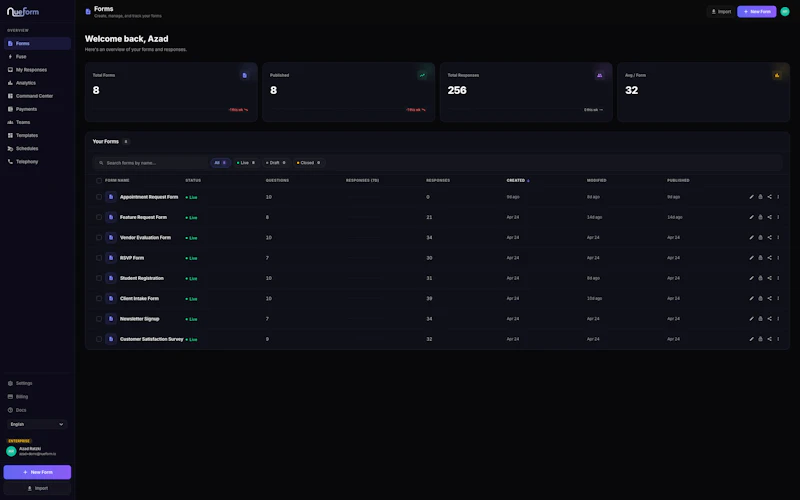Open the user avatar menu at top right
The image size is (800, 500).
coord(785,11)
